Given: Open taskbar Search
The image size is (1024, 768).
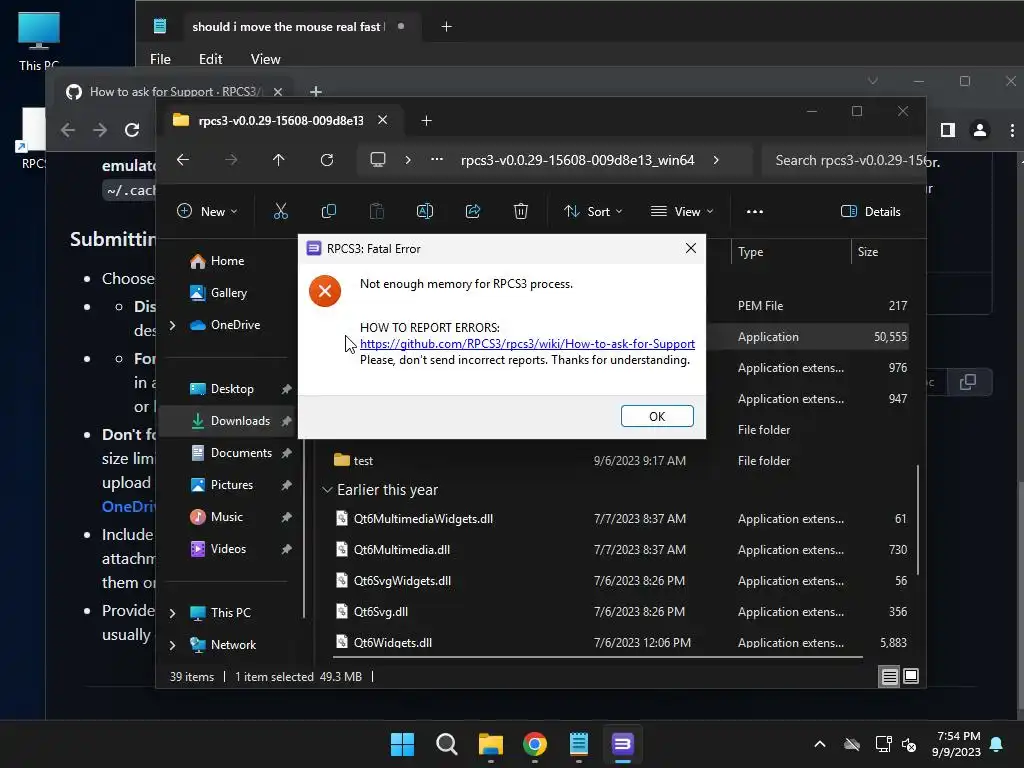Looking at the screenshot, I should (447, 744).
